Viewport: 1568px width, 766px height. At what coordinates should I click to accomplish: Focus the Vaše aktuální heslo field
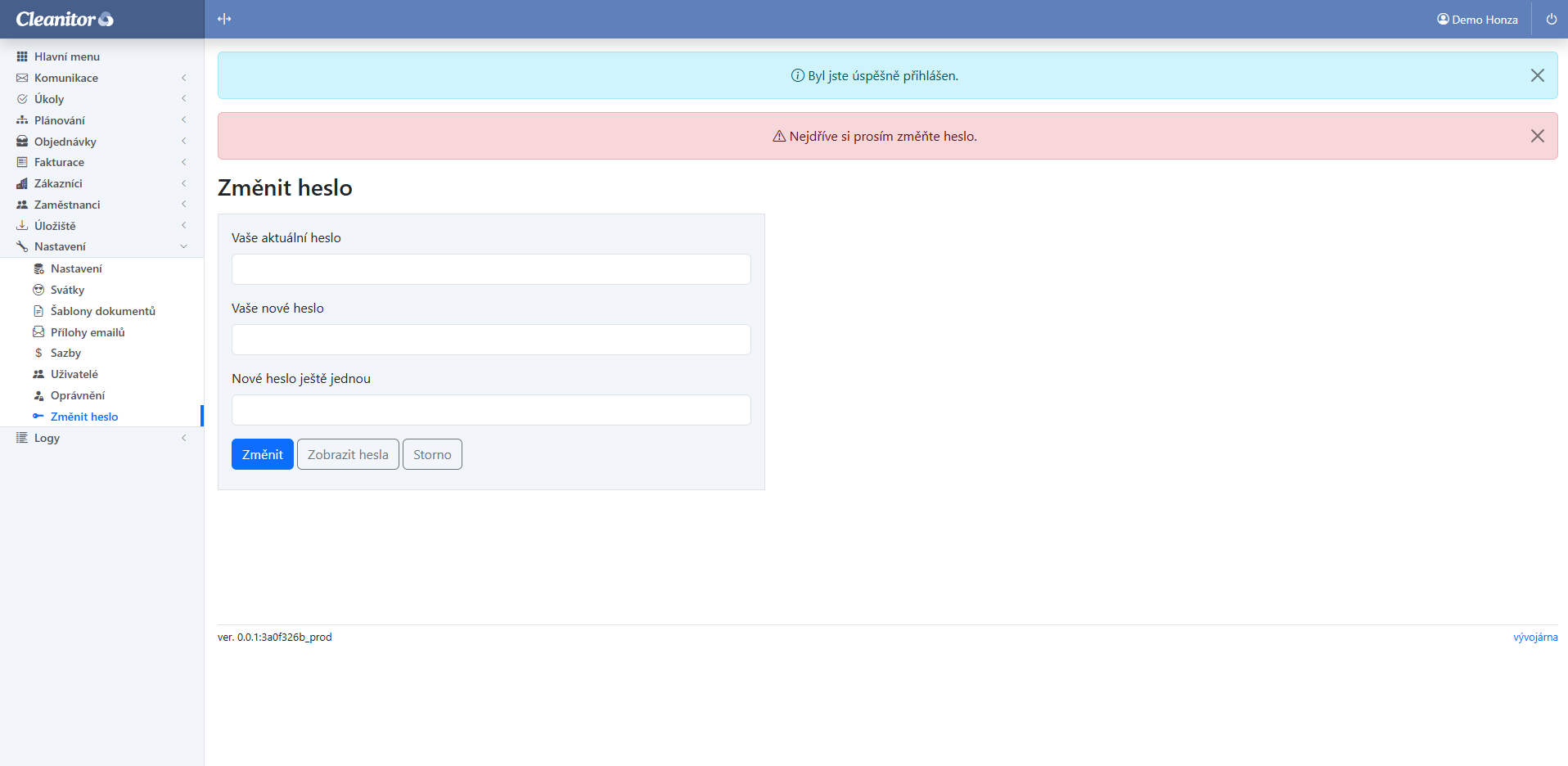(491, 269)
